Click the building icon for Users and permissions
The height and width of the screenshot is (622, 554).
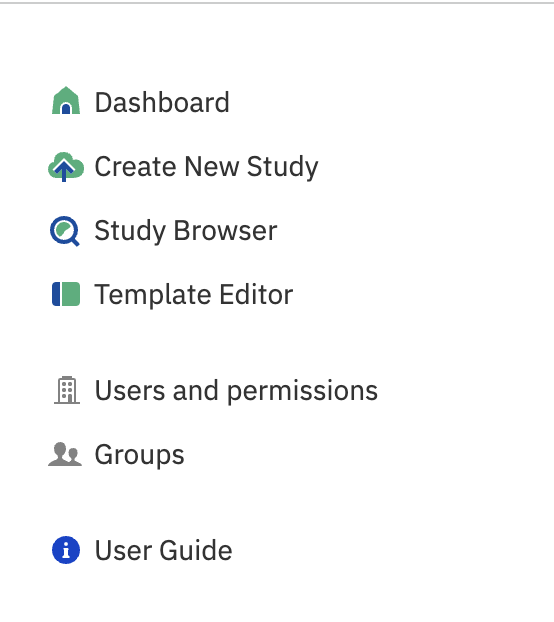point(67,390)
